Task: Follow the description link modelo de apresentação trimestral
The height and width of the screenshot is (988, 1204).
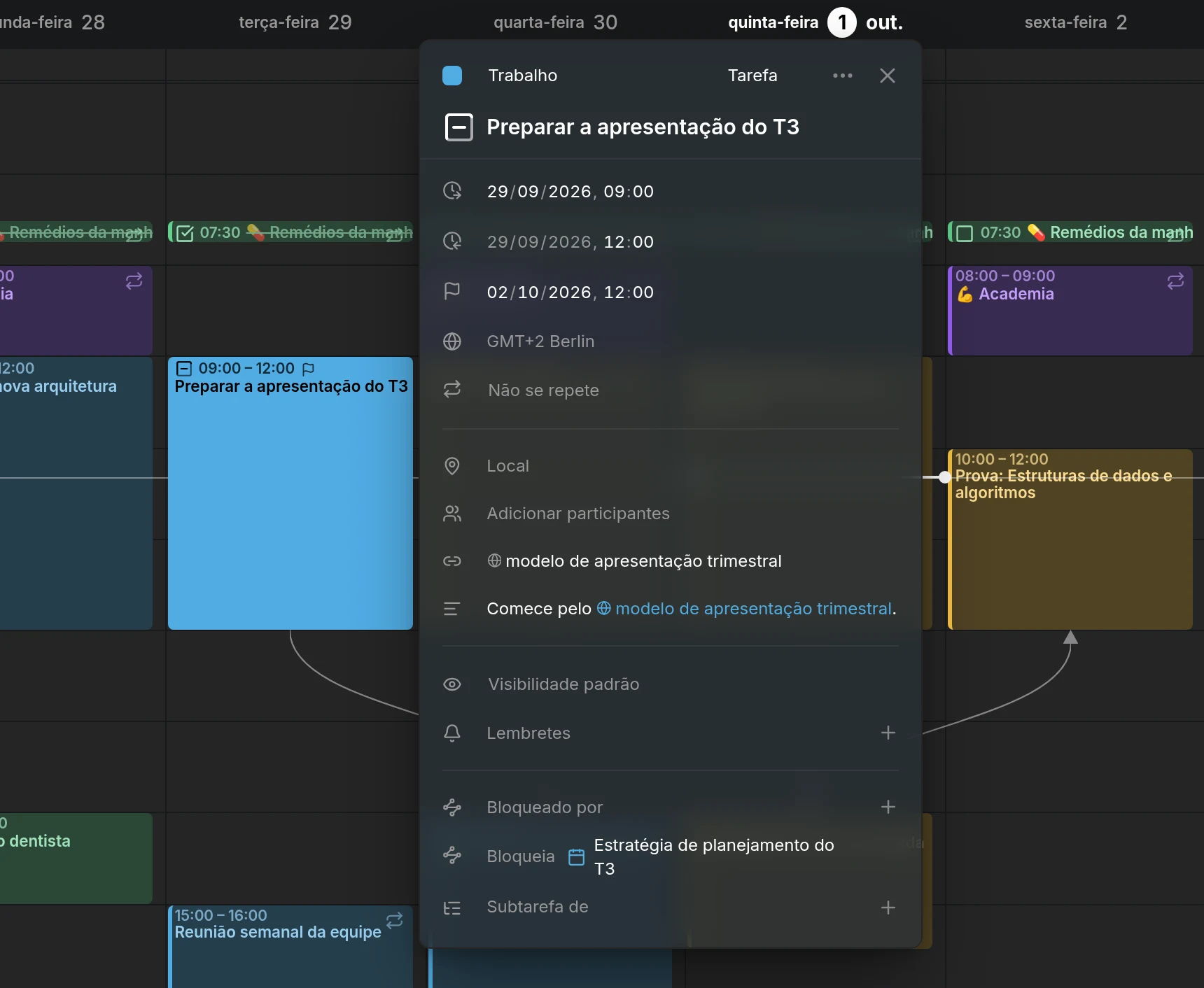Action: point(745,609)
